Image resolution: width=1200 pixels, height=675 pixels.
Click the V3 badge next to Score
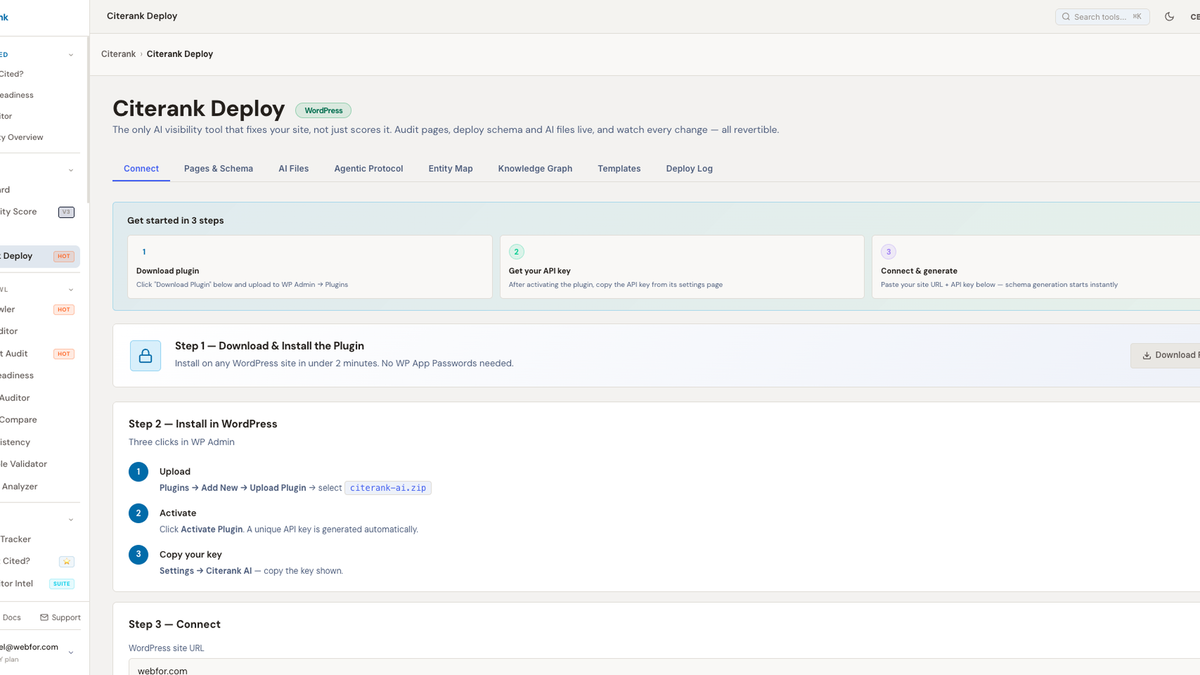tap(66, 212)
